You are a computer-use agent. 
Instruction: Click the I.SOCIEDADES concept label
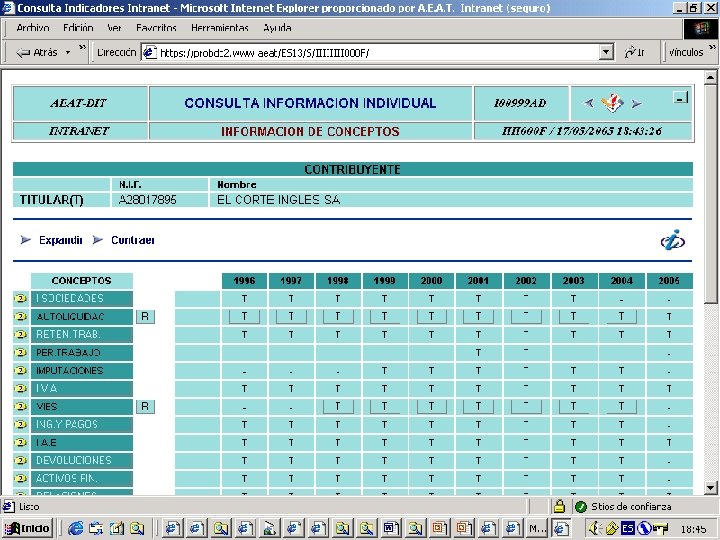(82, 298)
